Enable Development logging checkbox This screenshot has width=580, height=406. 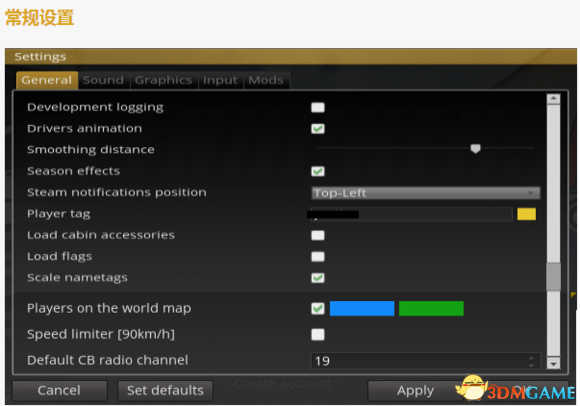tap(318, 108)
